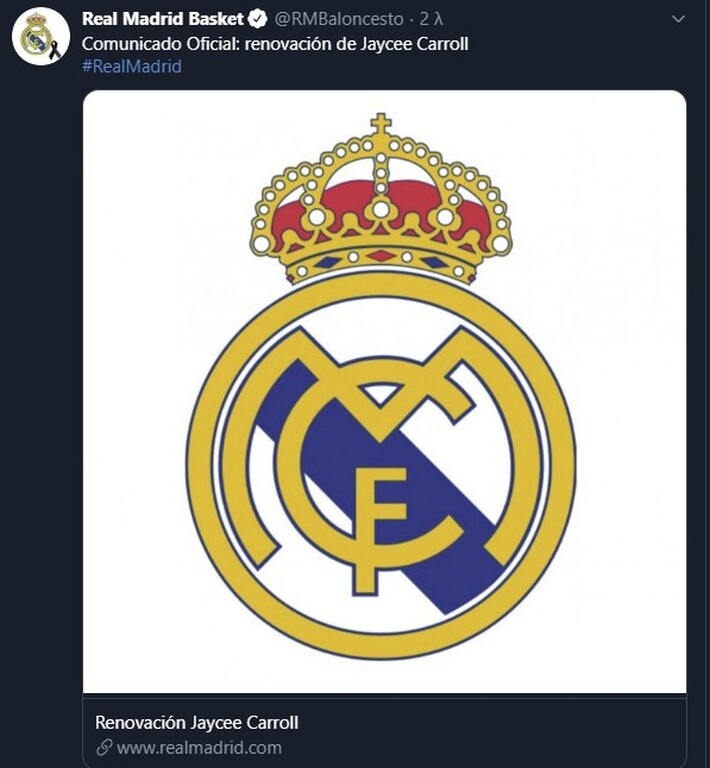Click the cross atop the crown
Image resolution: width=710 pixels, height=768 pixels.
coord(380,124)
